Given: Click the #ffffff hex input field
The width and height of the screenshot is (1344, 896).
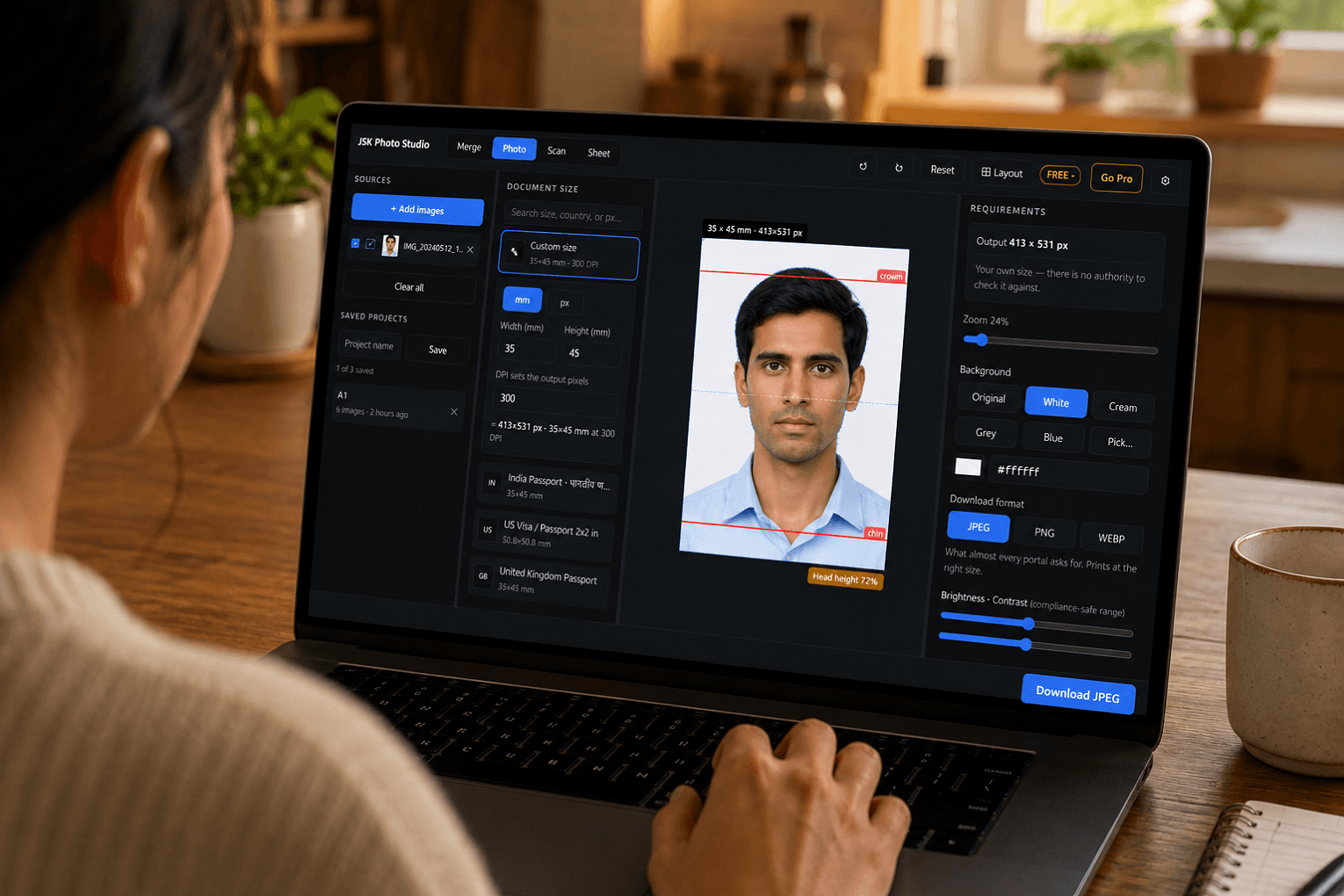Looking at the screenshot, I should click(x=1068, y=474).
